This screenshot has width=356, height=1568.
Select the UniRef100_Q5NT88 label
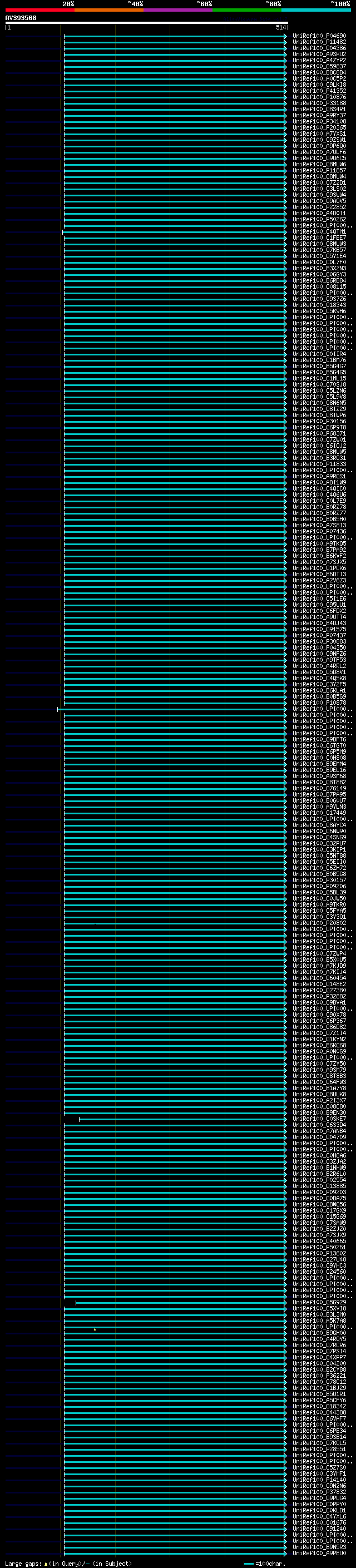click(x=319, y=856)
